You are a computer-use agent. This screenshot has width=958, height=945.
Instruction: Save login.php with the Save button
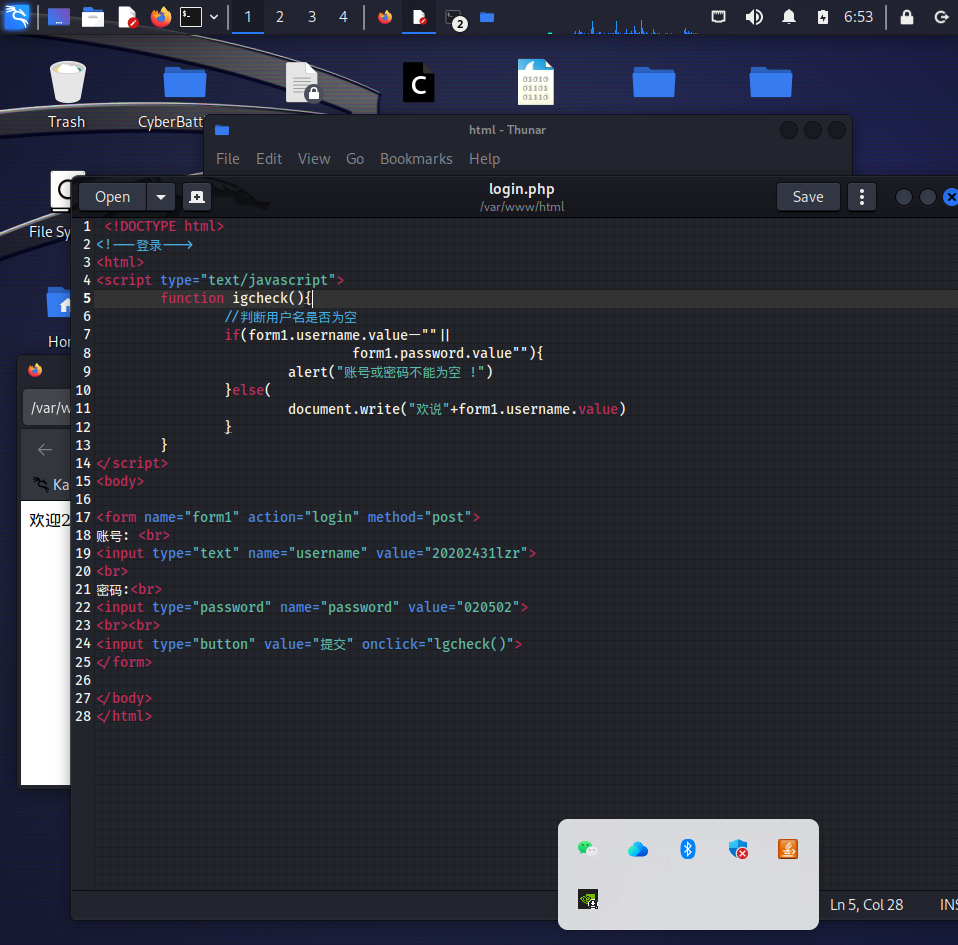pyautogui.click(x=808, y=197)
